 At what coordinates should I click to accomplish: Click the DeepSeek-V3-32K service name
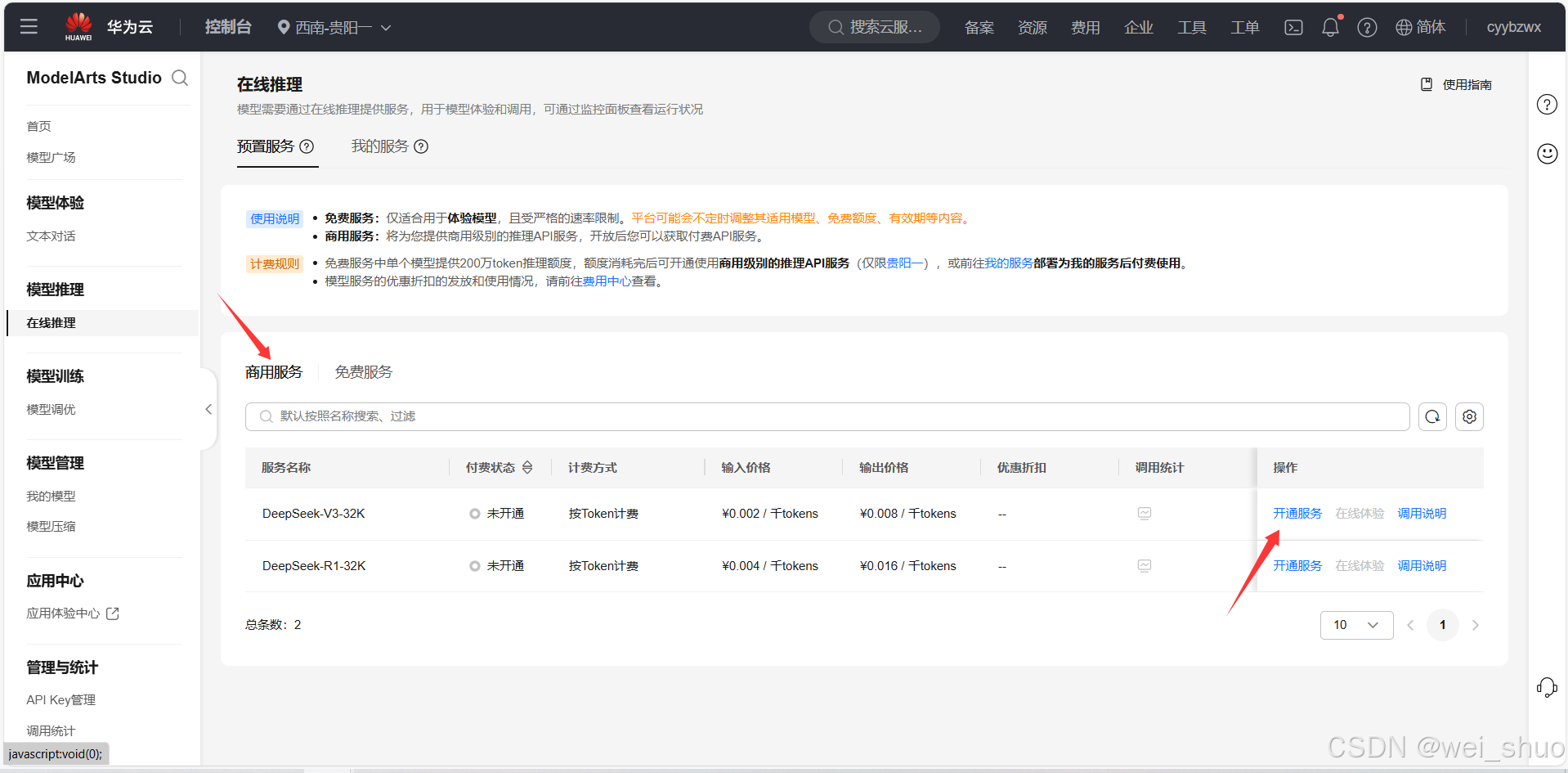click(x=314, y=514)
